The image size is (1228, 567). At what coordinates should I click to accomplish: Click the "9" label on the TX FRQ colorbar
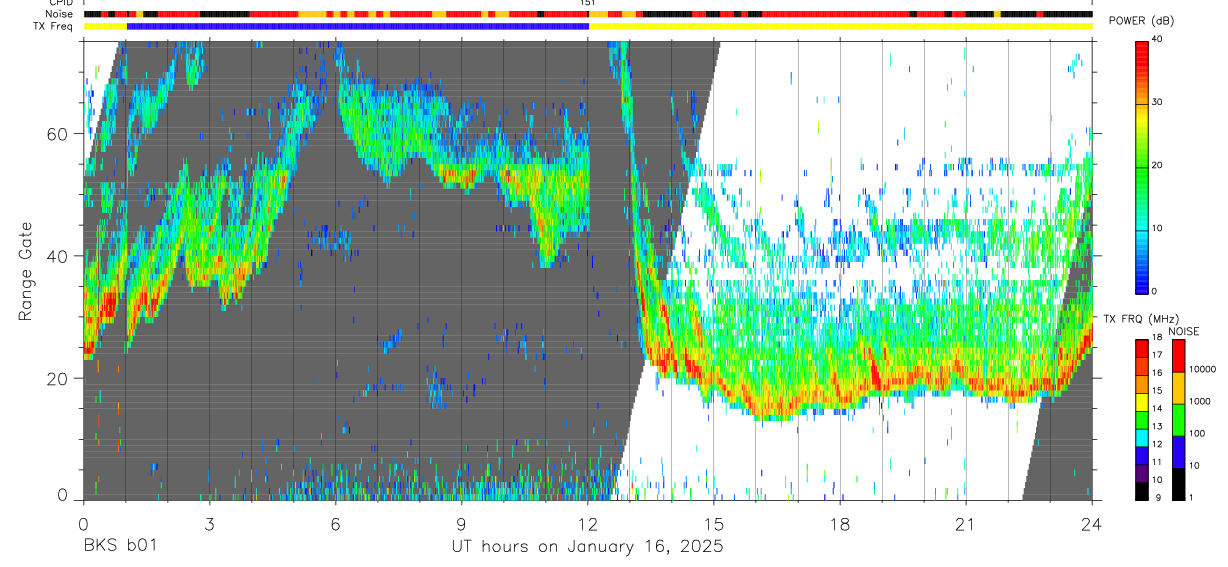pyautogui.click(x=1158, y=498)
